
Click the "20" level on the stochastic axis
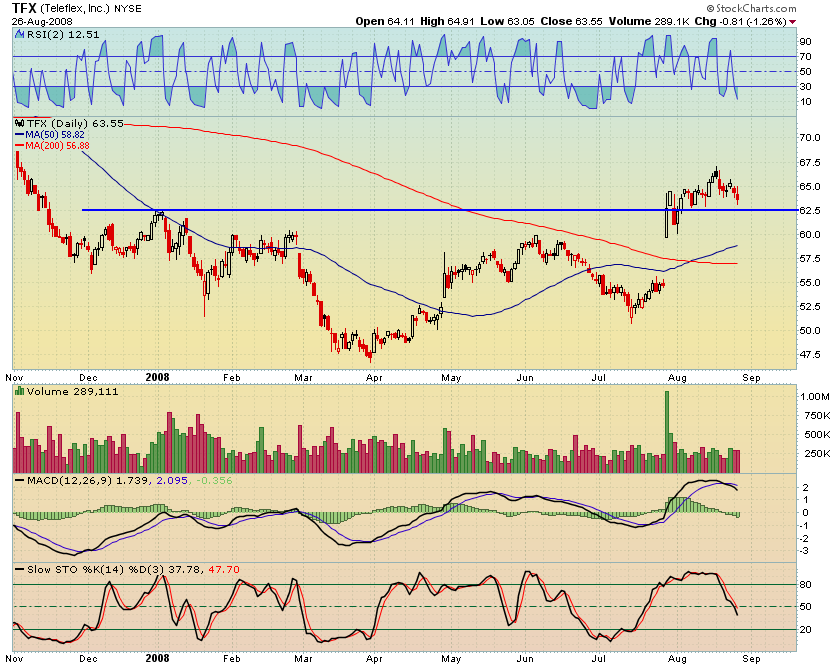point(806,629)
